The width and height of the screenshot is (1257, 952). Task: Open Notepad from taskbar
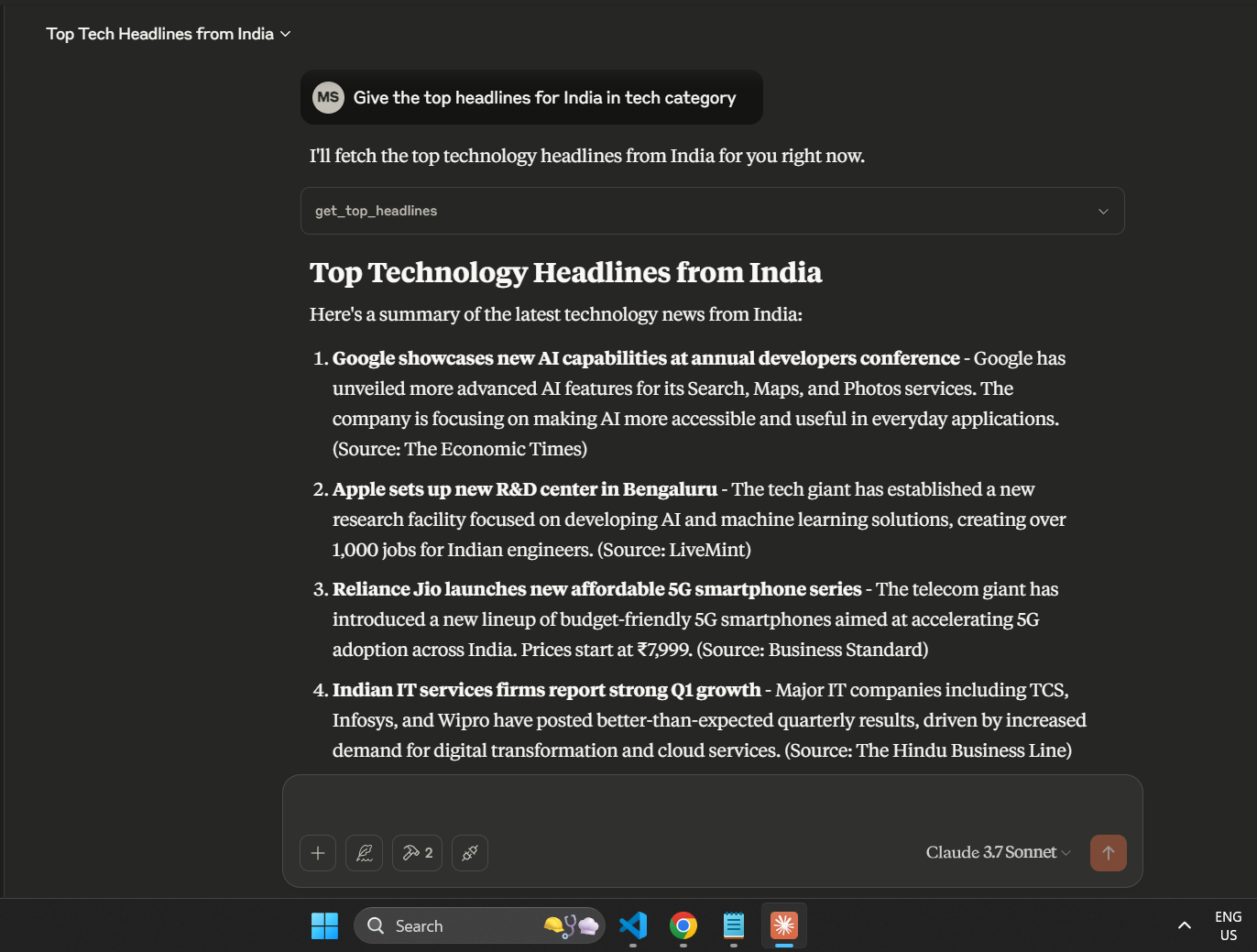[734, 925]
